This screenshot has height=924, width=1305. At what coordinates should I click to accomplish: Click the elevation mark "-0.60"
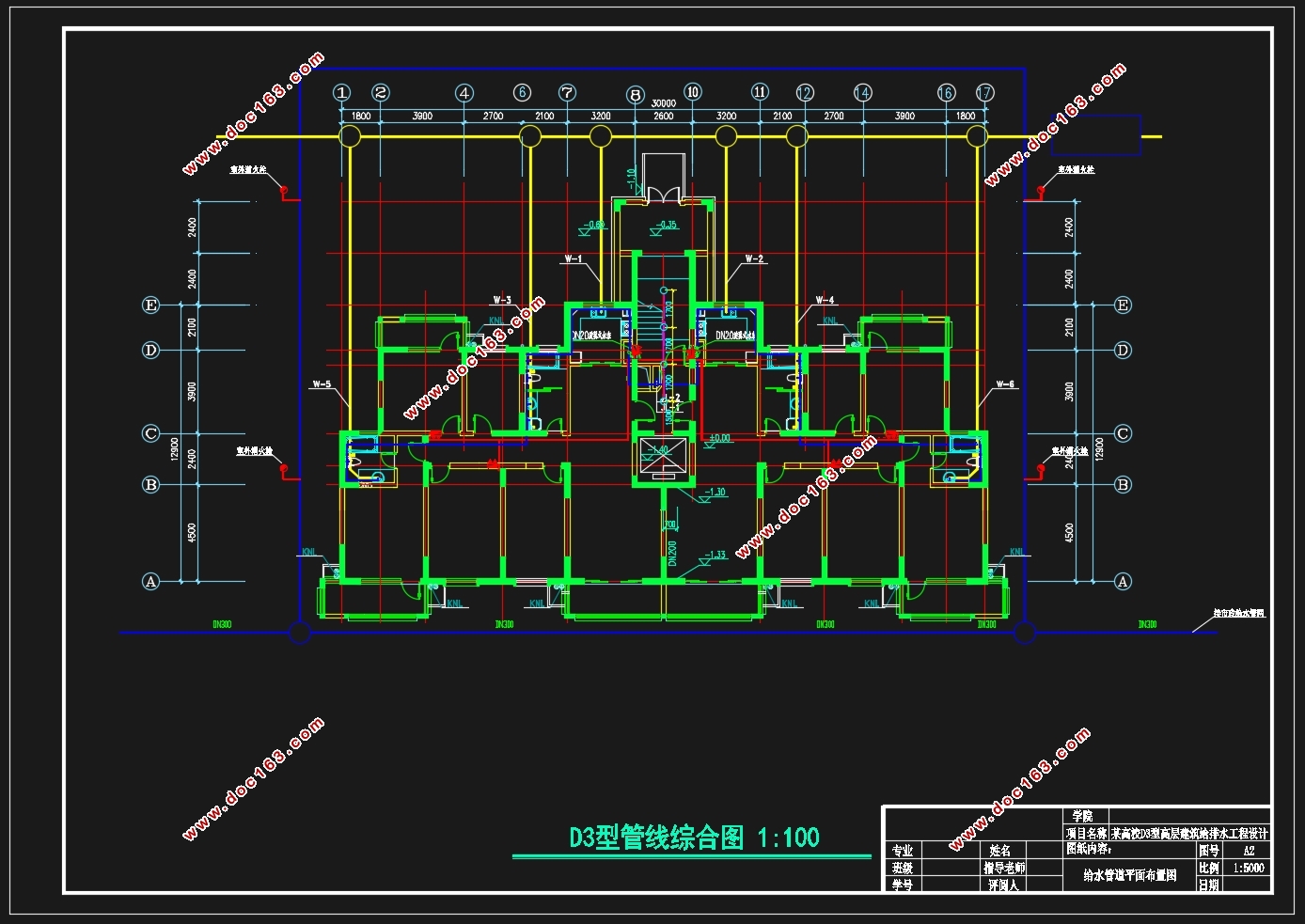[596, 225]
